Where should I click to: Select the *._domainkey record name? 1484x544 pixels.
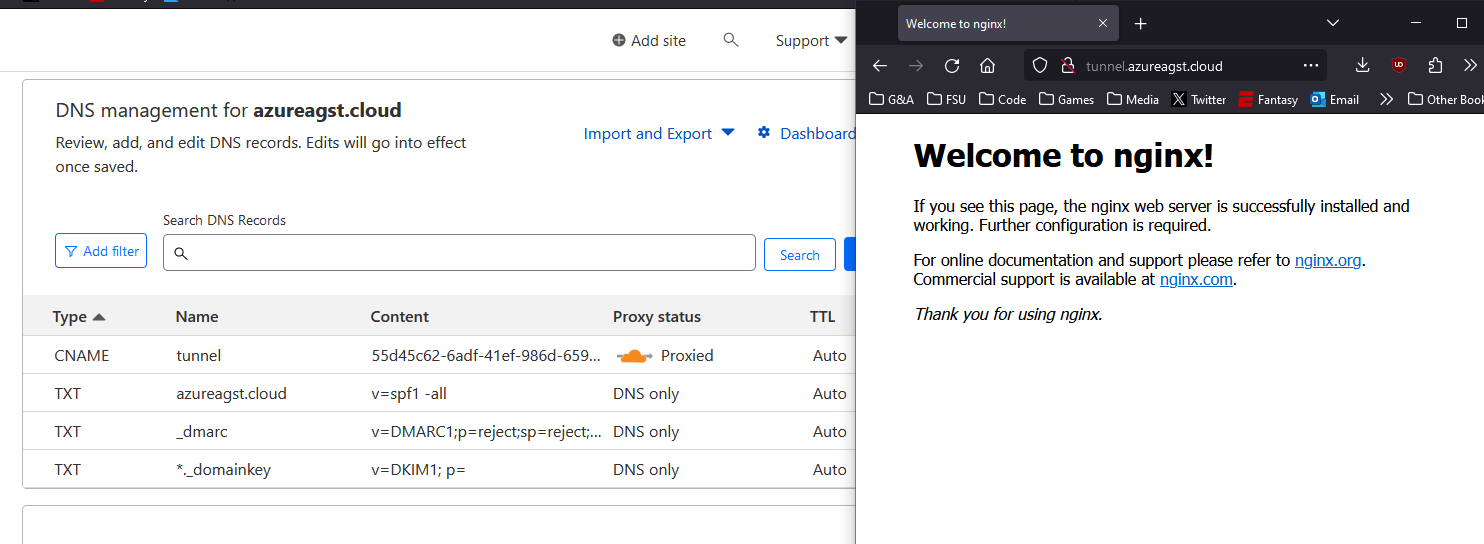223,470
